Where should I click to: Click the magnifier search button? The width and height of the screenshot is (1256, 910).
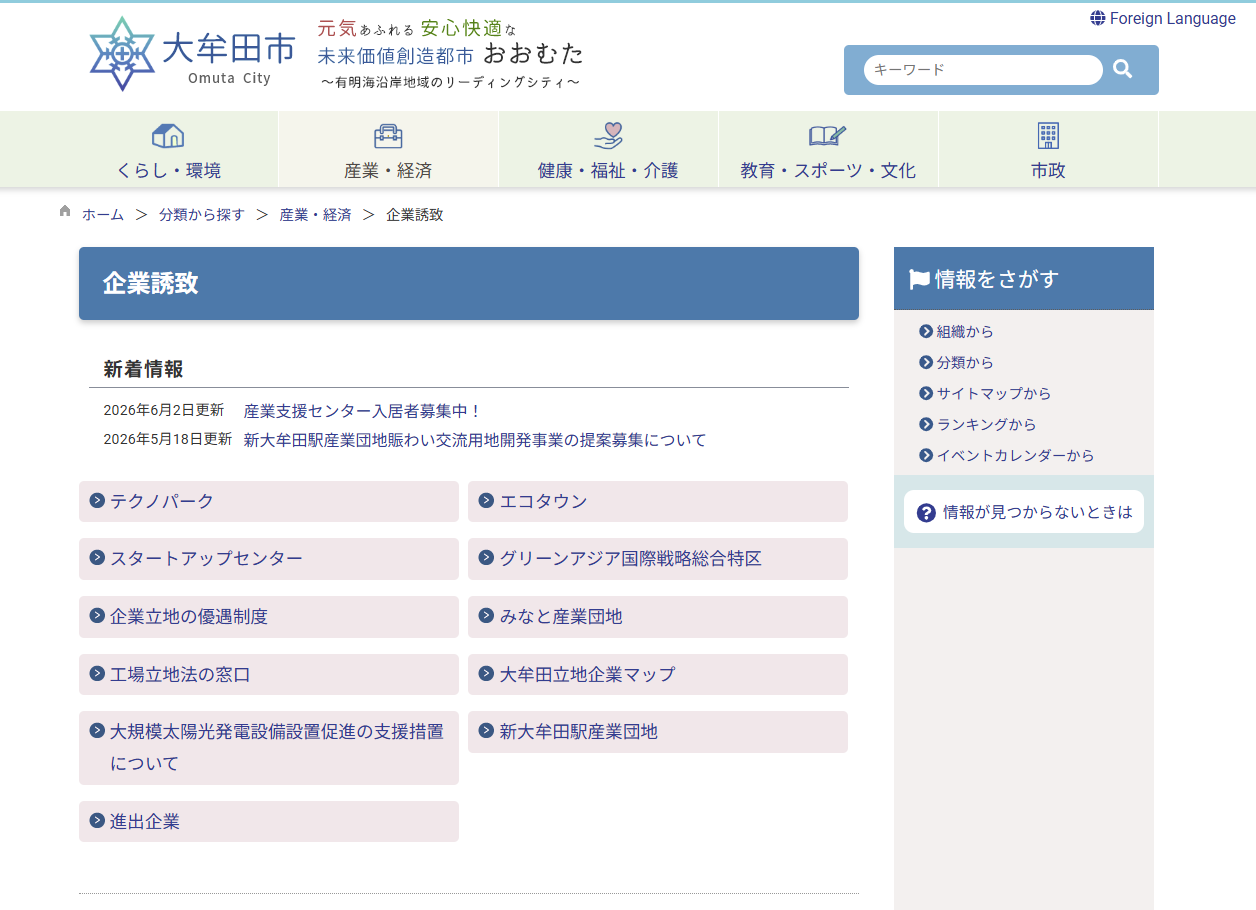1123,69
